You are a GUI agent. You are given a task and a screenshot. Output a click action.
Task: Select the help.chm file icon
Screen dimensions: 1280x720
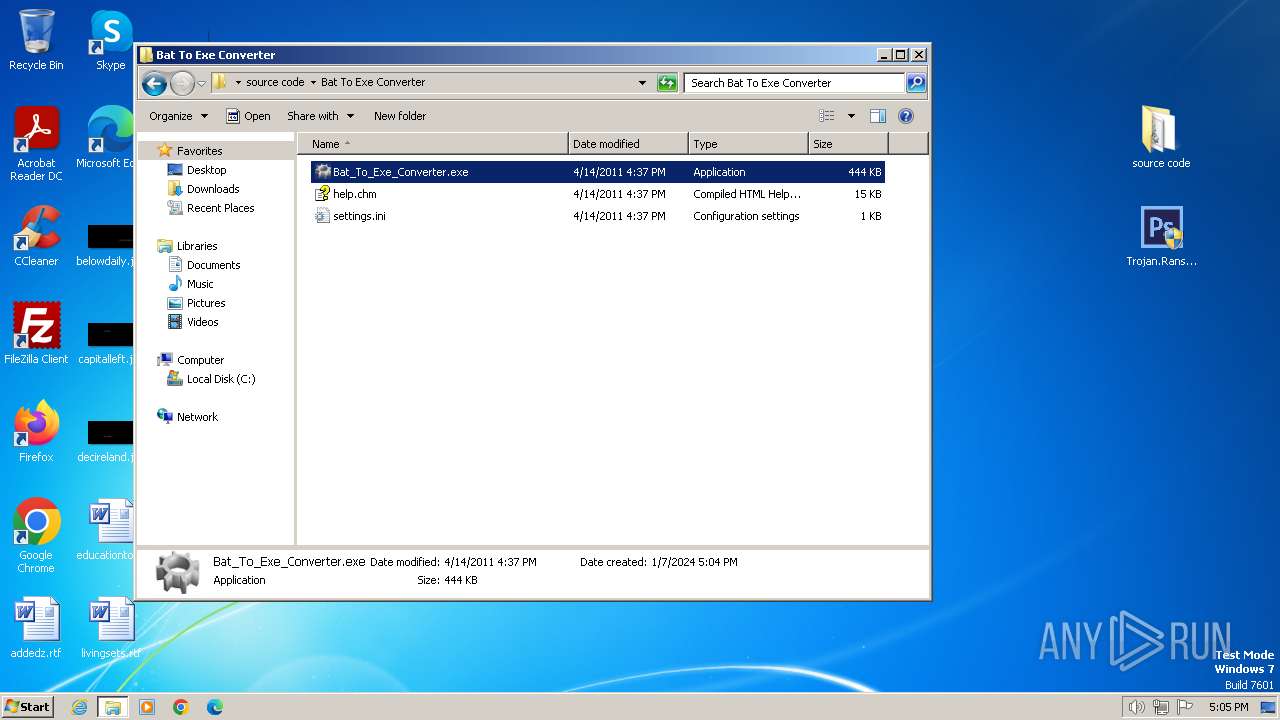322,194
